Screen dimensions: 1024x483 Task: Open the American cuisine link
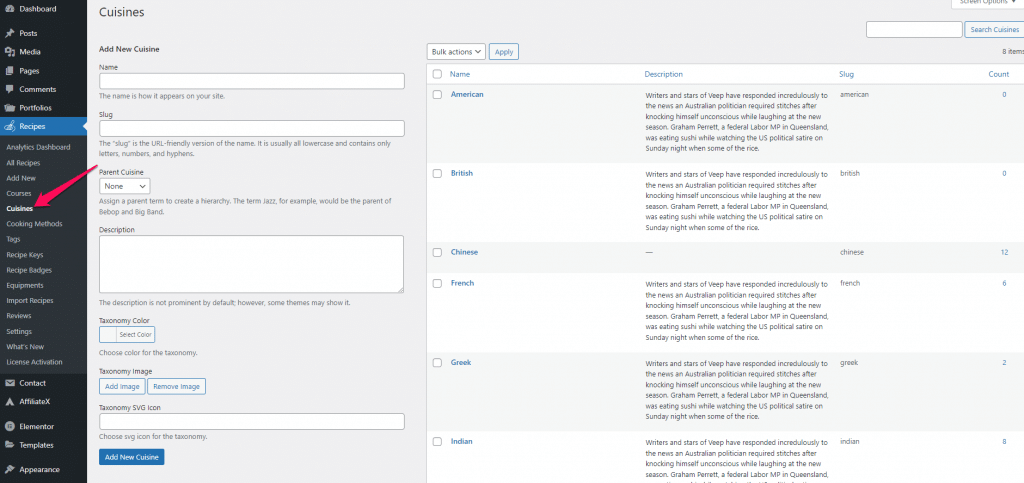(467, 95)
